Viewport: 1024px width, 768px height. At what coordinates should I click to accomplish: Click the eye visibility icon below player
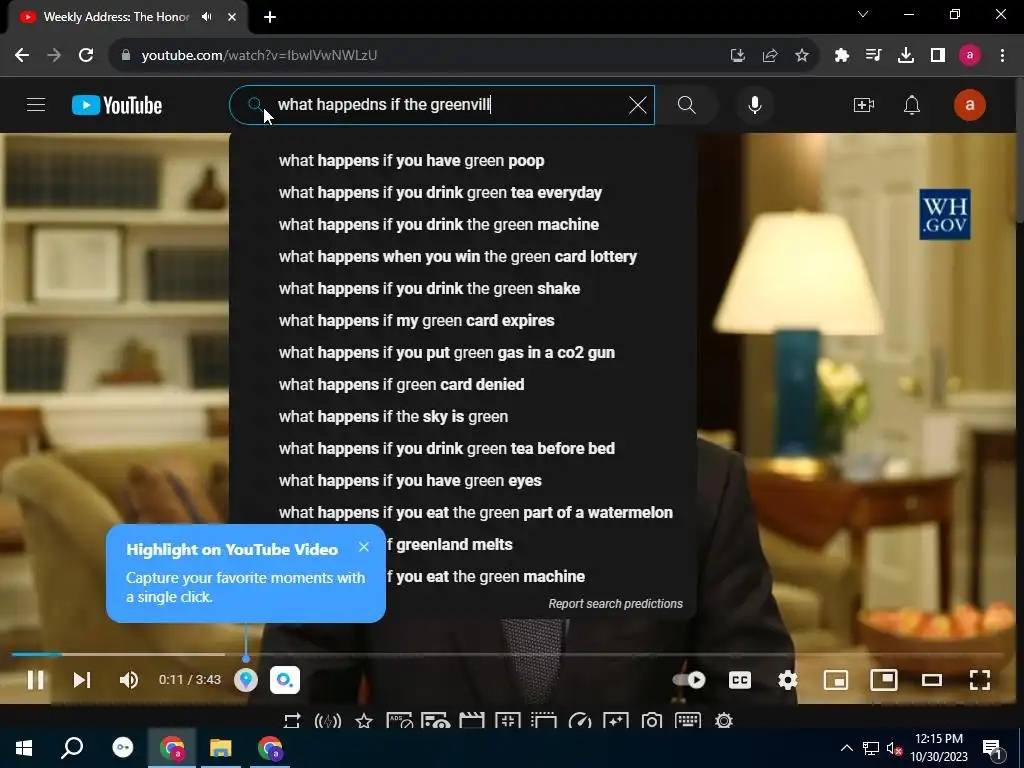coord(436,721)
